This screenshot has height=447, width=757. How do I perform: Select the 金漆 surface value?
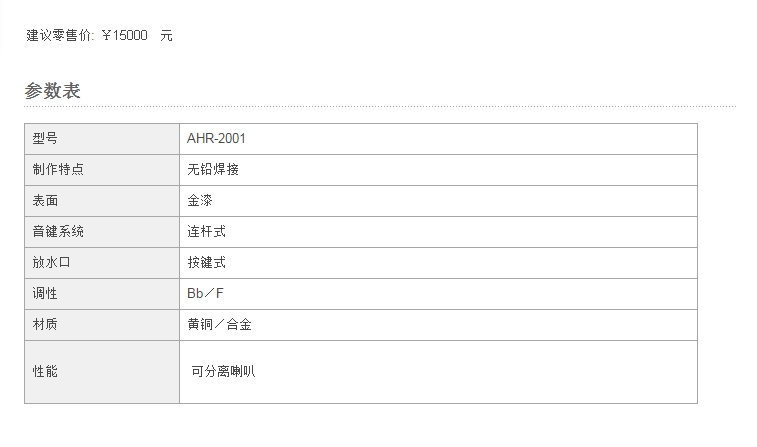tap(200, 200)
